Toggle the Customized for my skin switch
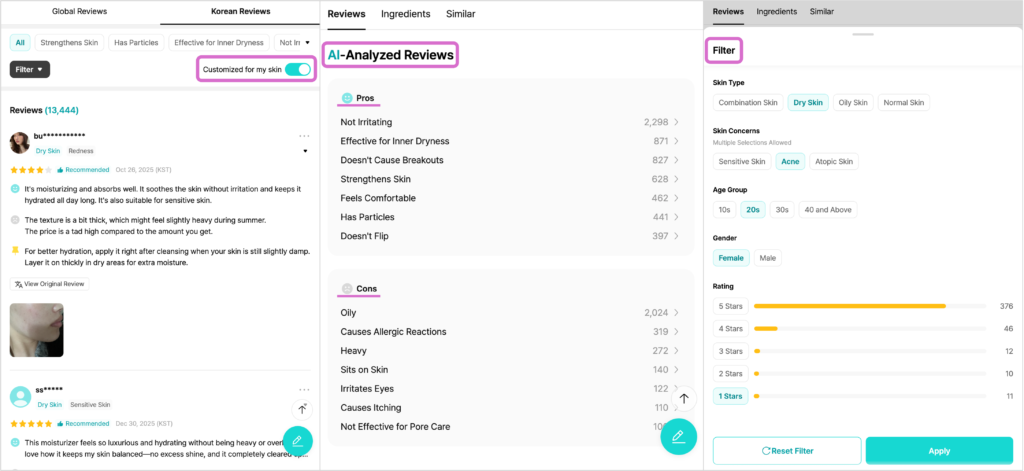Viewport: 1024px width, 471px height. 297,69
